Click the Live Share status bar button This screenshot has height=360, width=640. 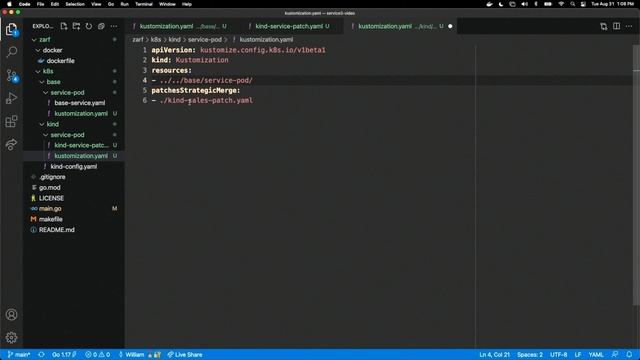pos(185,354)
